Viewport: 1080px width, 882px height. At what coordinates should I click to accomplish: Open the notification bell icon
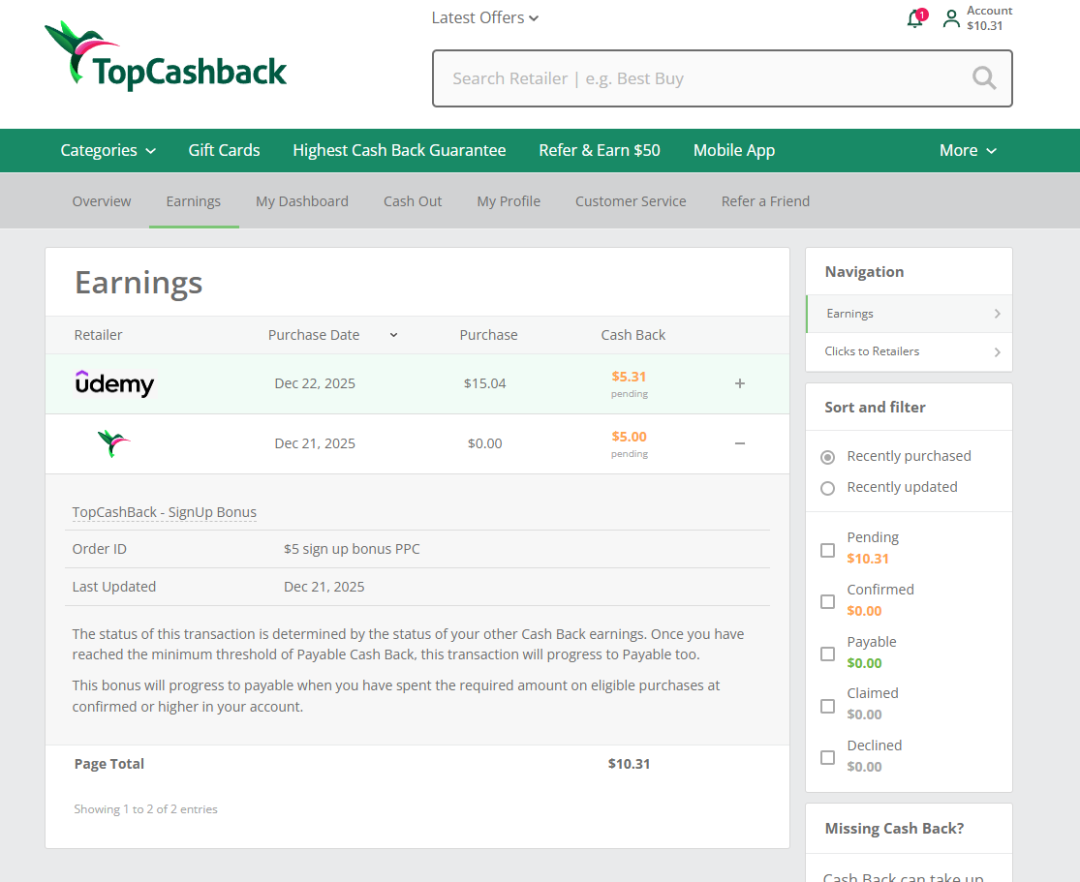click(915, 19)
